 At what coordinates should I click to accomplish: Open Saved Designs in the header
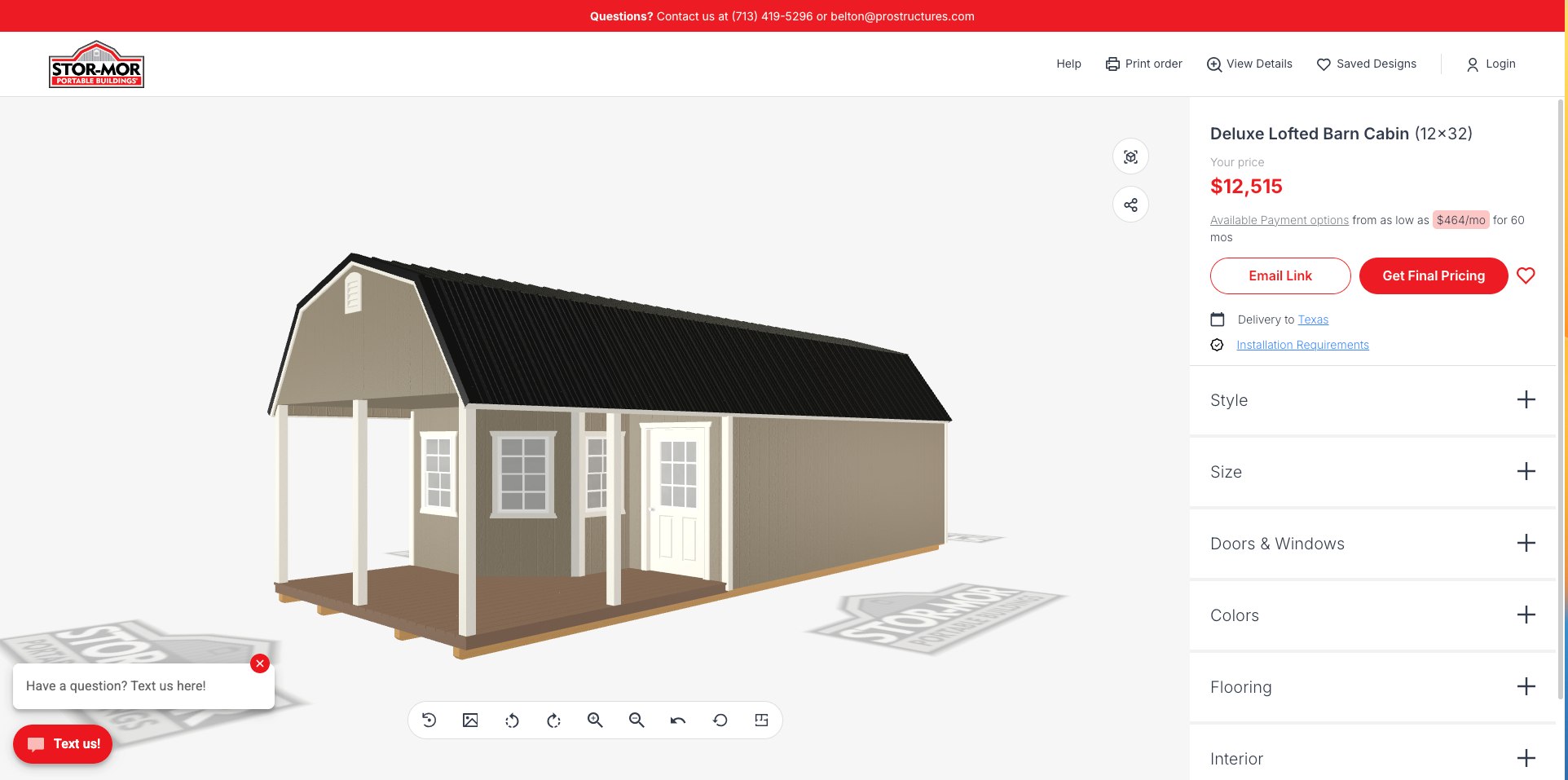(x=1367, y=64)
